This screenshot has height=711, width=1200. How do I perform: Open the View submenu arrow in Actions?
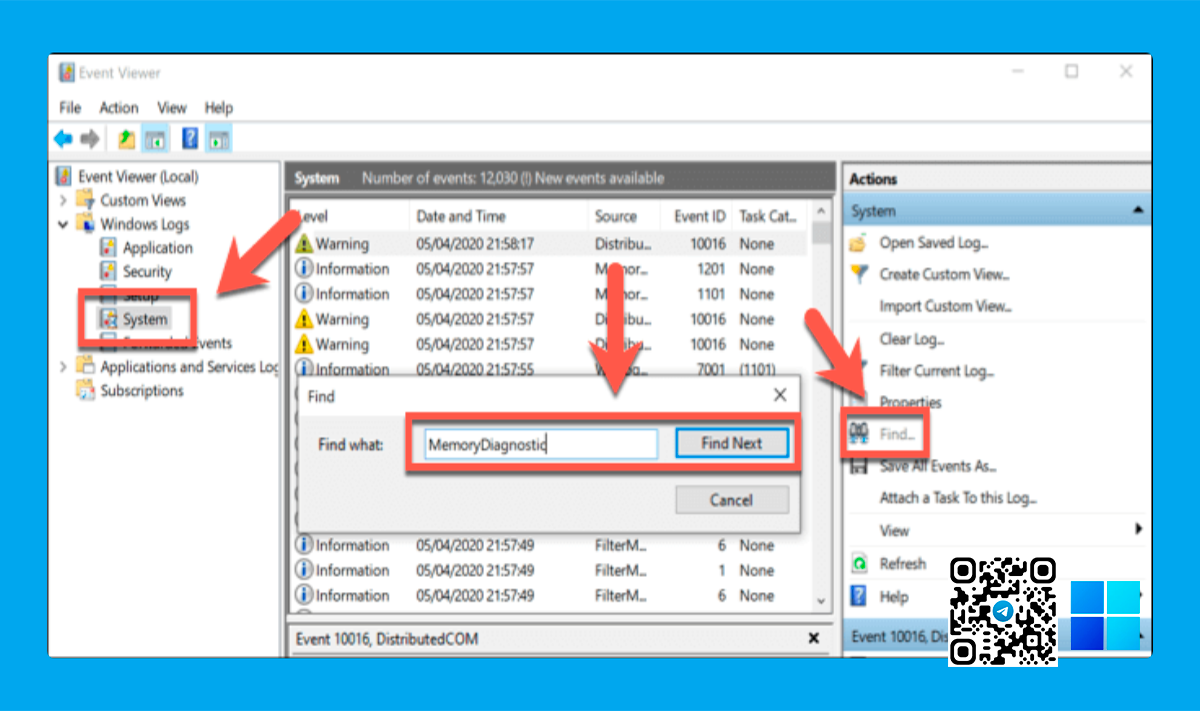coord(1138,530)
